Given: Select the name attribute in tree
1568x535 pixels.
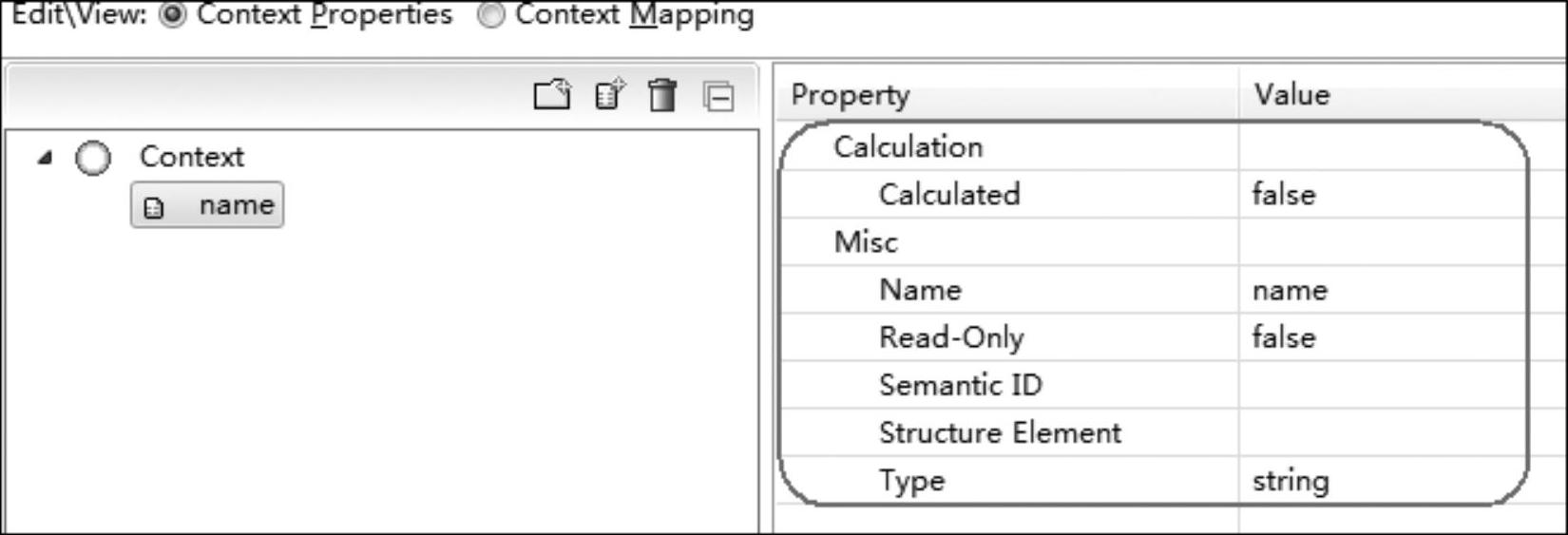Looking at the screenshot, I should click(x=236, y=205).
